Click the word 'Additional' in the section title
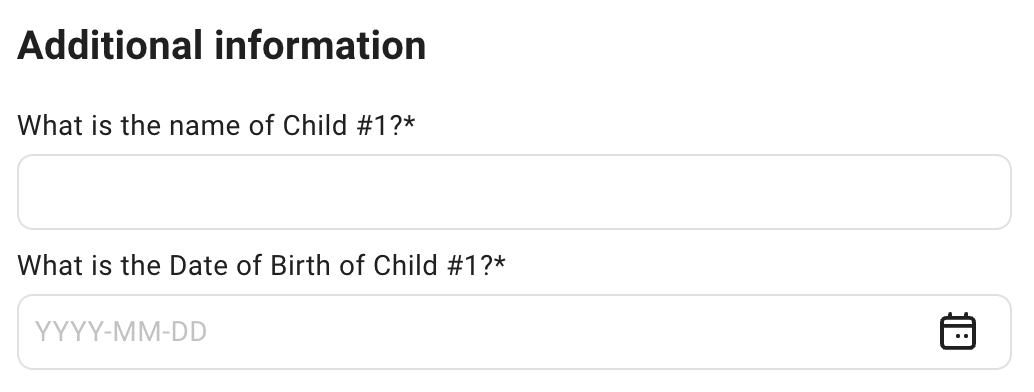Image resolution: width=1034 pixels, height=392 pixels. tap(109, 46)
